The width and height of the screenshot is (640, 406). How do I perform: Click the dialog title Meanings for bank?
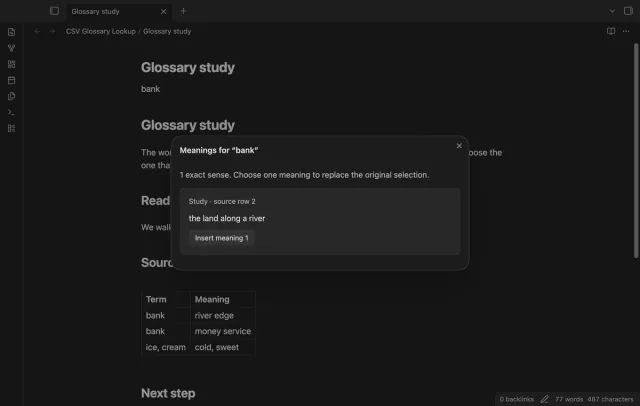[x=219, y=150]
